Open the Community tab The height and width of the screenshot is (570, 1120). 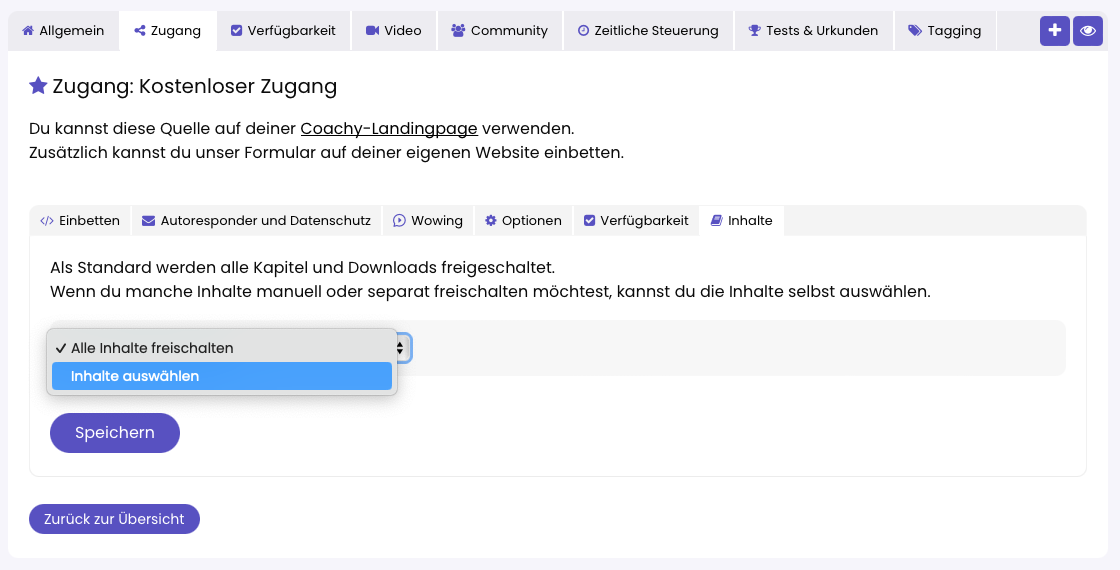(499, 31)
